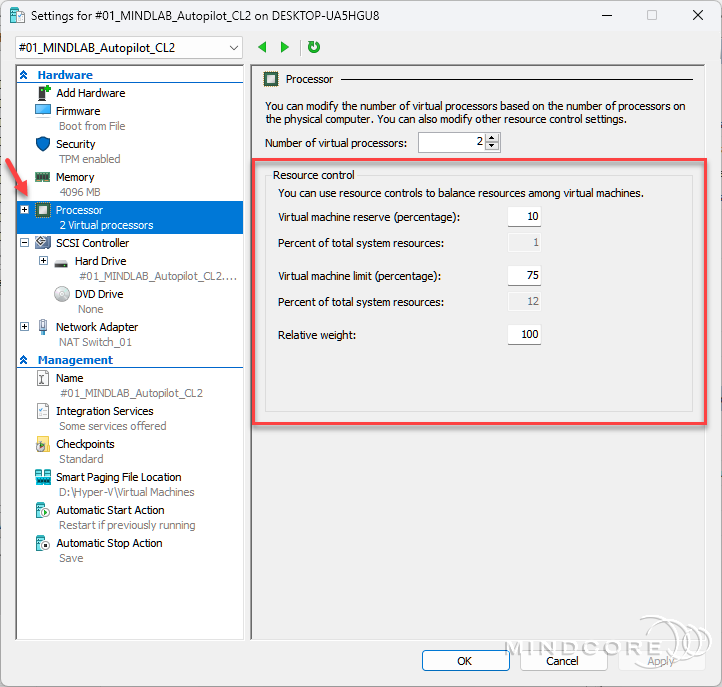
Task: Expand the Processor tree node
Action: pos(24,210)
